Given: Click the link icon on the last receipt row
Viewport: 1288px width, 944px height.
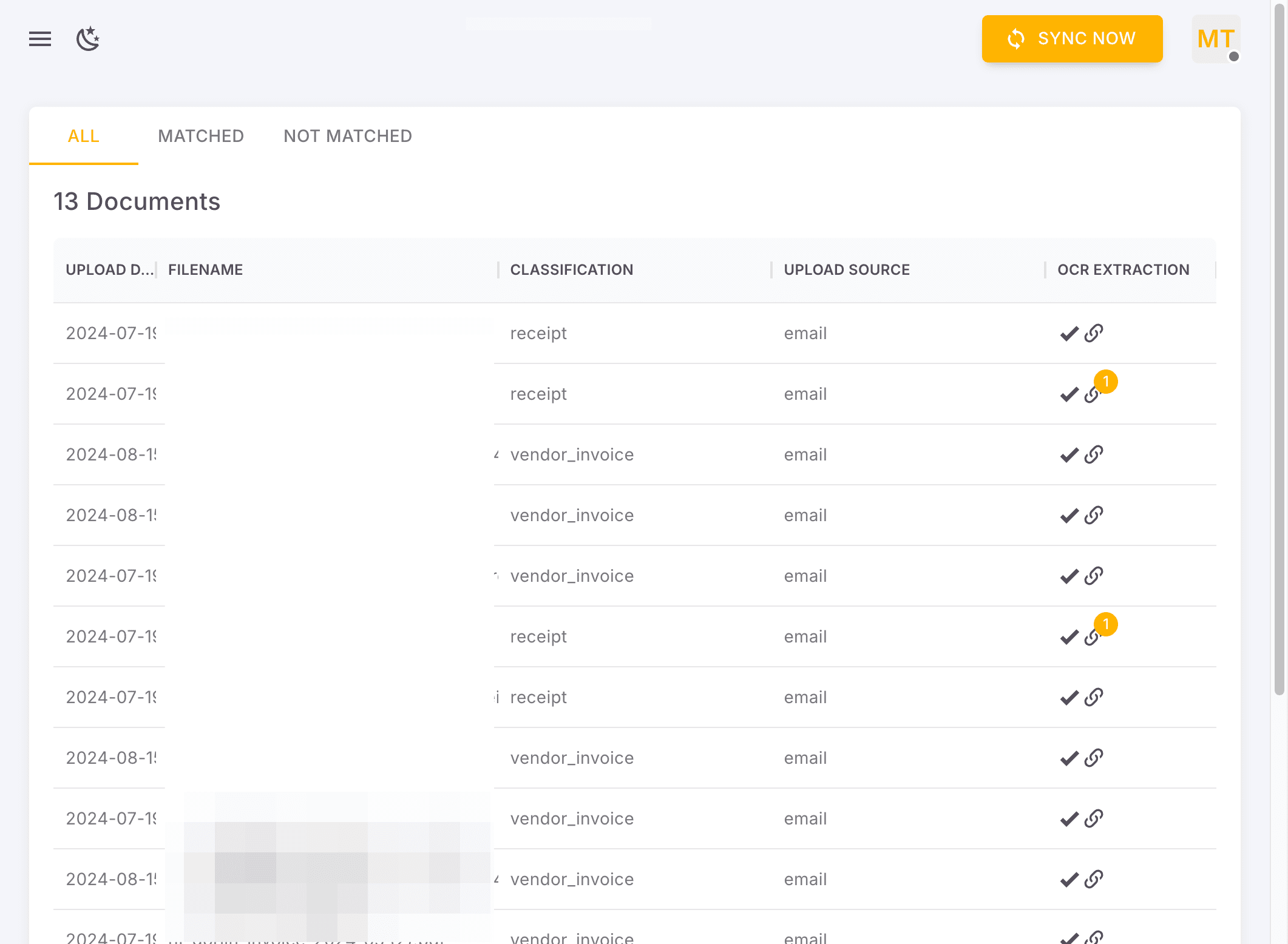Looking at the screenshot, I should pos(1094,697).
